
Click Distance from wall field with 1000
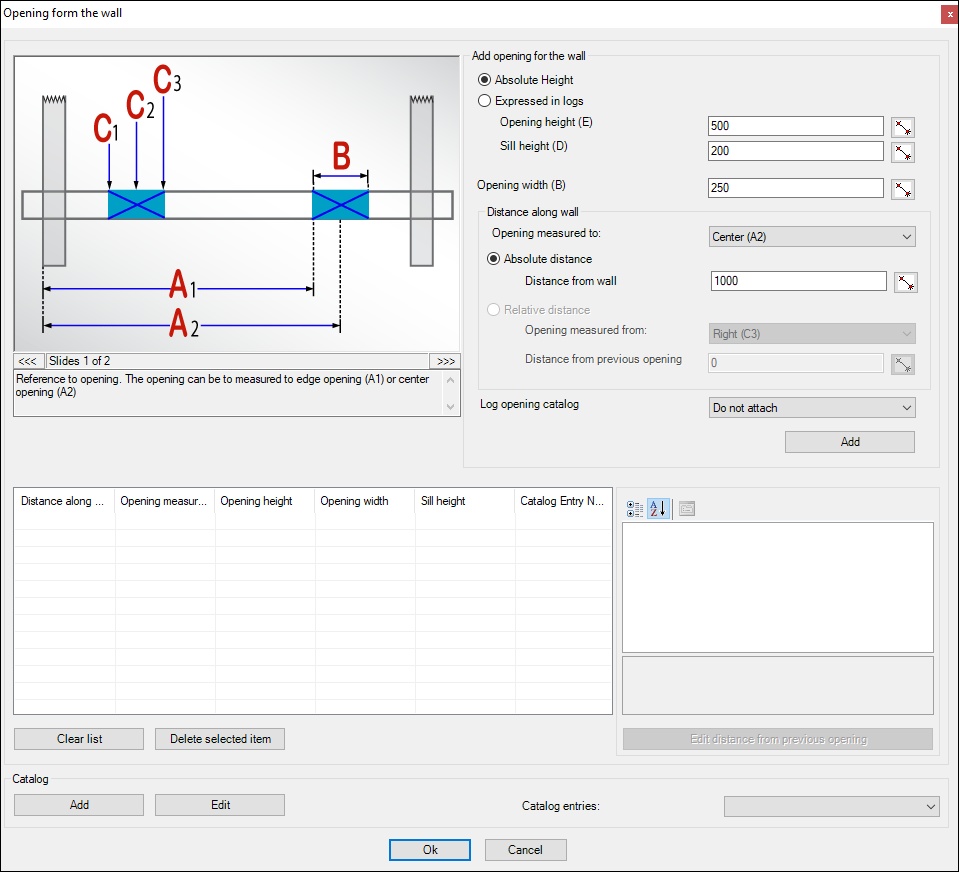[x=798, y=281]
